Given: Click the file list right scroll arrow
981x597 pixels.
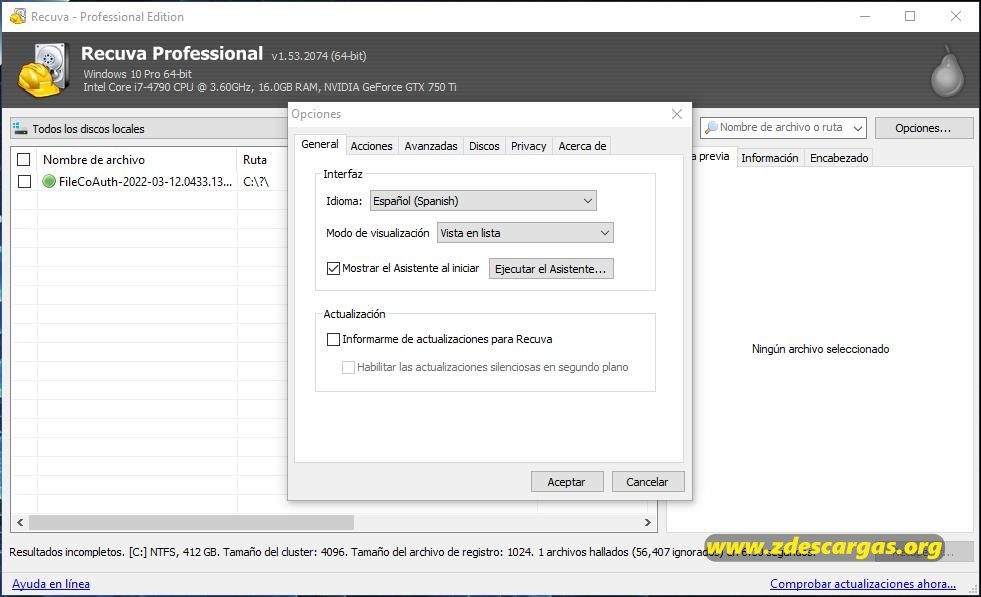Looking at the screenshot, I should (648, 523).
